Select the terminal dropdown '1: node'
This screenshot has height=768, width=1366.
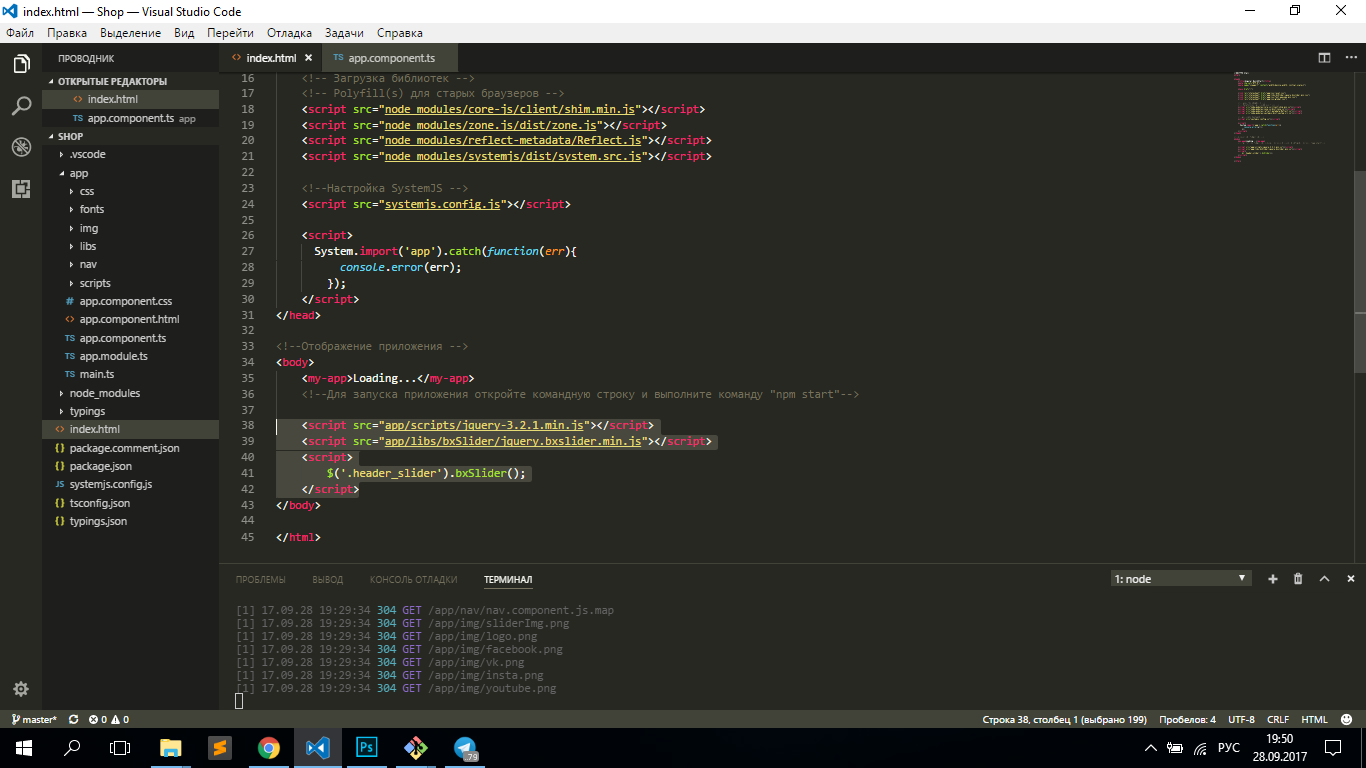click(x=1181, y=579)
